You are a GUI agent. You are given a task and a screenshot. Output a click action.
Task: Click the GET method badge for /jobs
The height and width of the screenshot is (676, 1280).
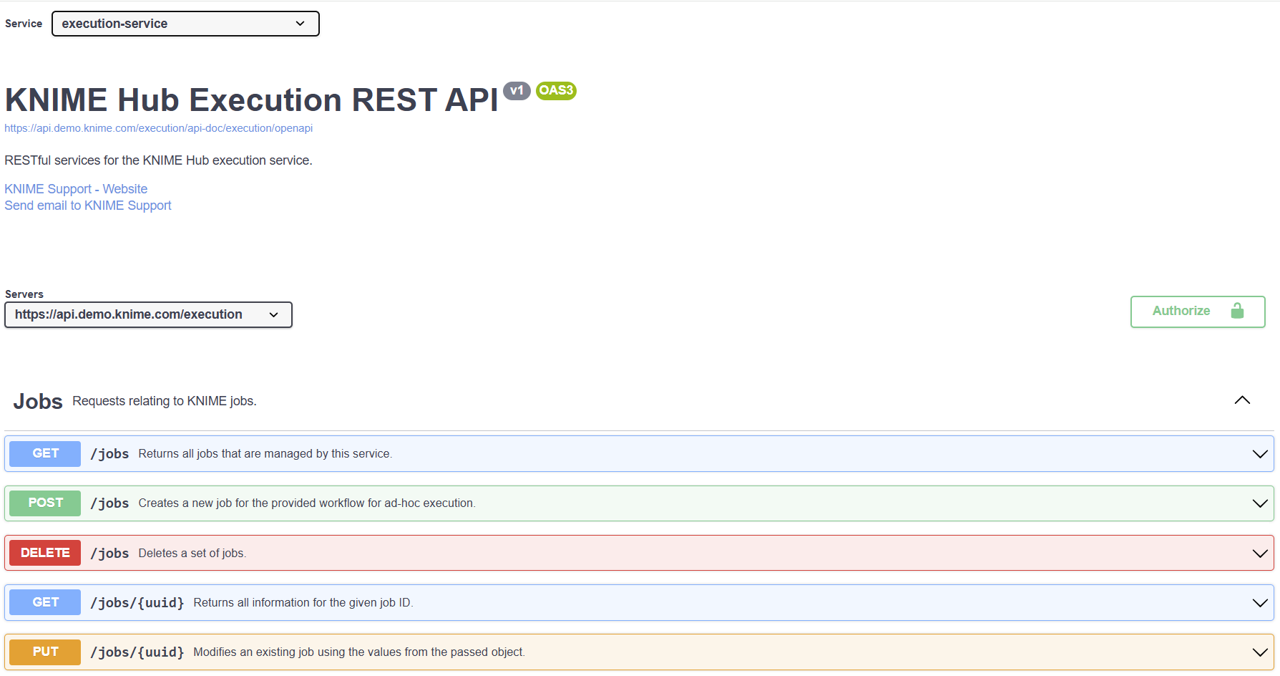tap(45, 453)
